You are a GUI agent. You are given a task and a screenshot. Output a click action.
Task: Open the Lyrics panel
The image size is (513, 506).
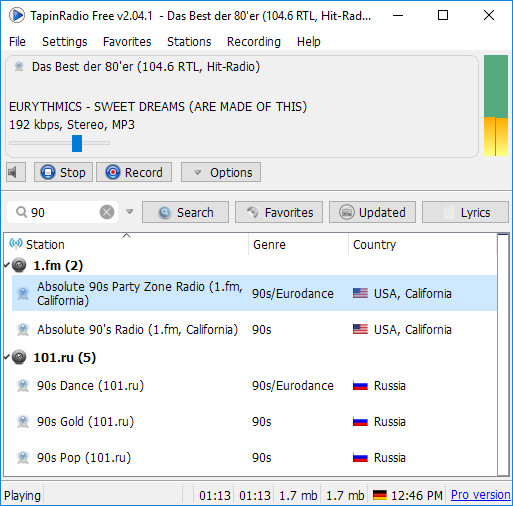pyautogui.click(x=465, y=212)
